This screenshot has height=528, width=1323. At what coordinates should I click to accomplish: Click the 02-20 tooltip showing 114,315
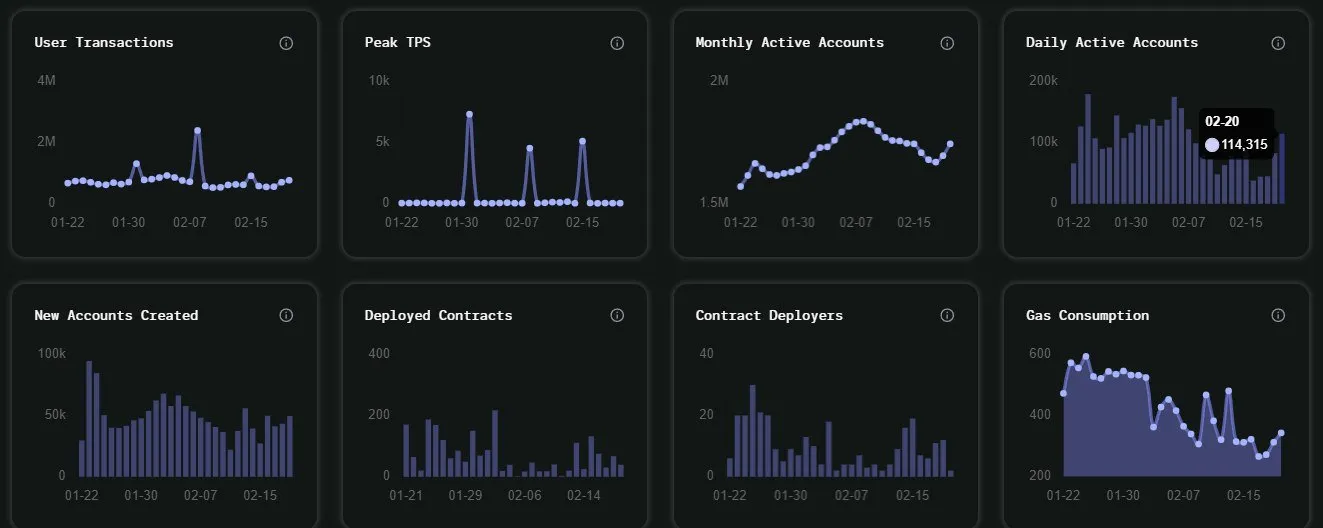click(1236, 134)
